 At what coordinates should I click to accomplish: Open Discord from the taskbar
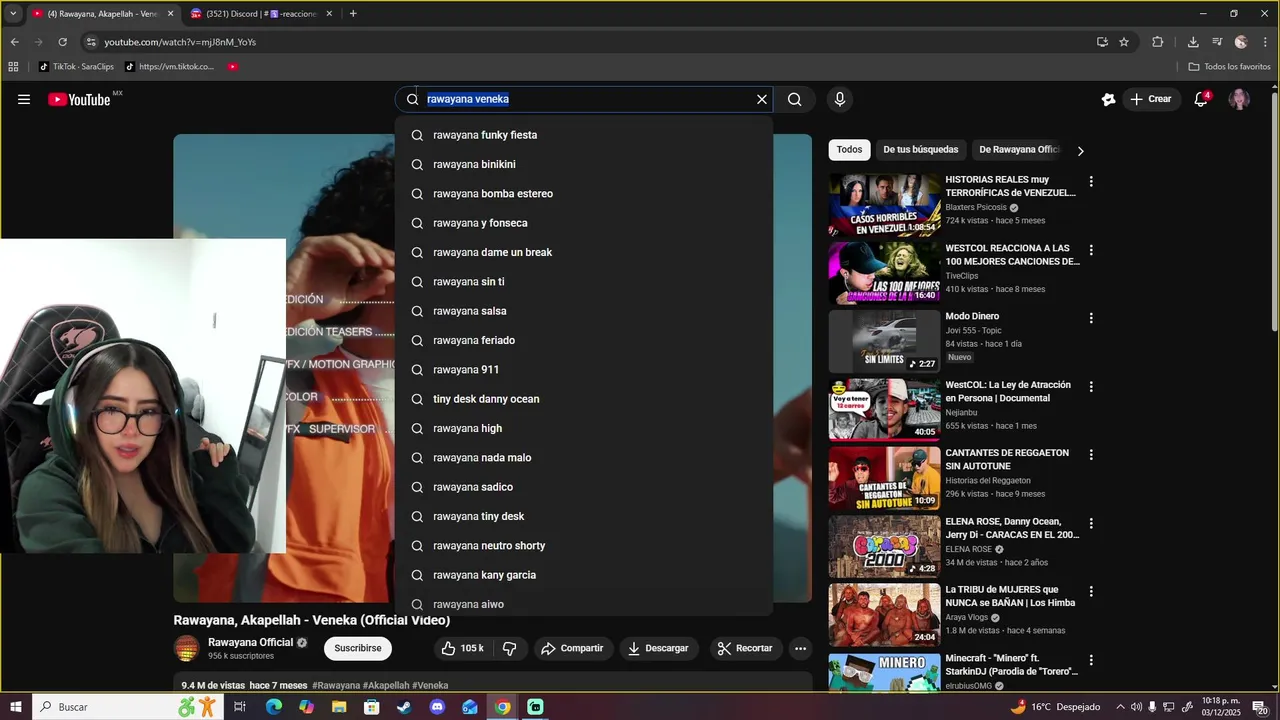(437, 707)
